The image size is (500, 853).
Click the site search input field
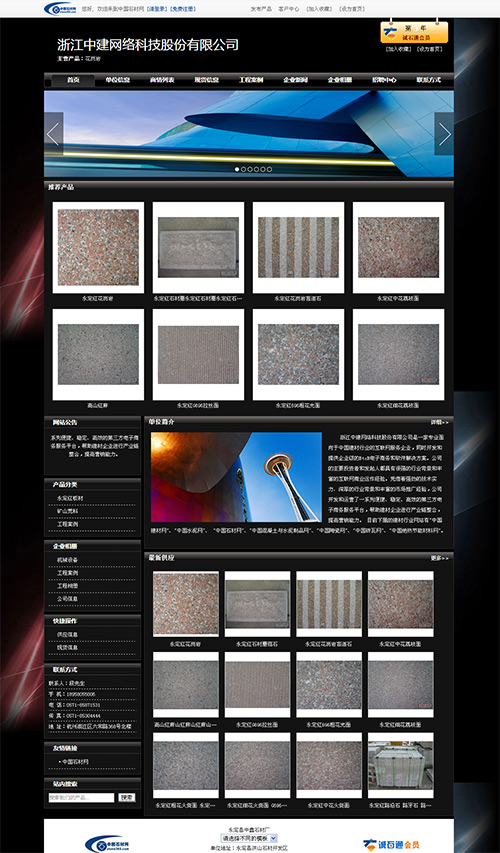click(x=82, y=798)
